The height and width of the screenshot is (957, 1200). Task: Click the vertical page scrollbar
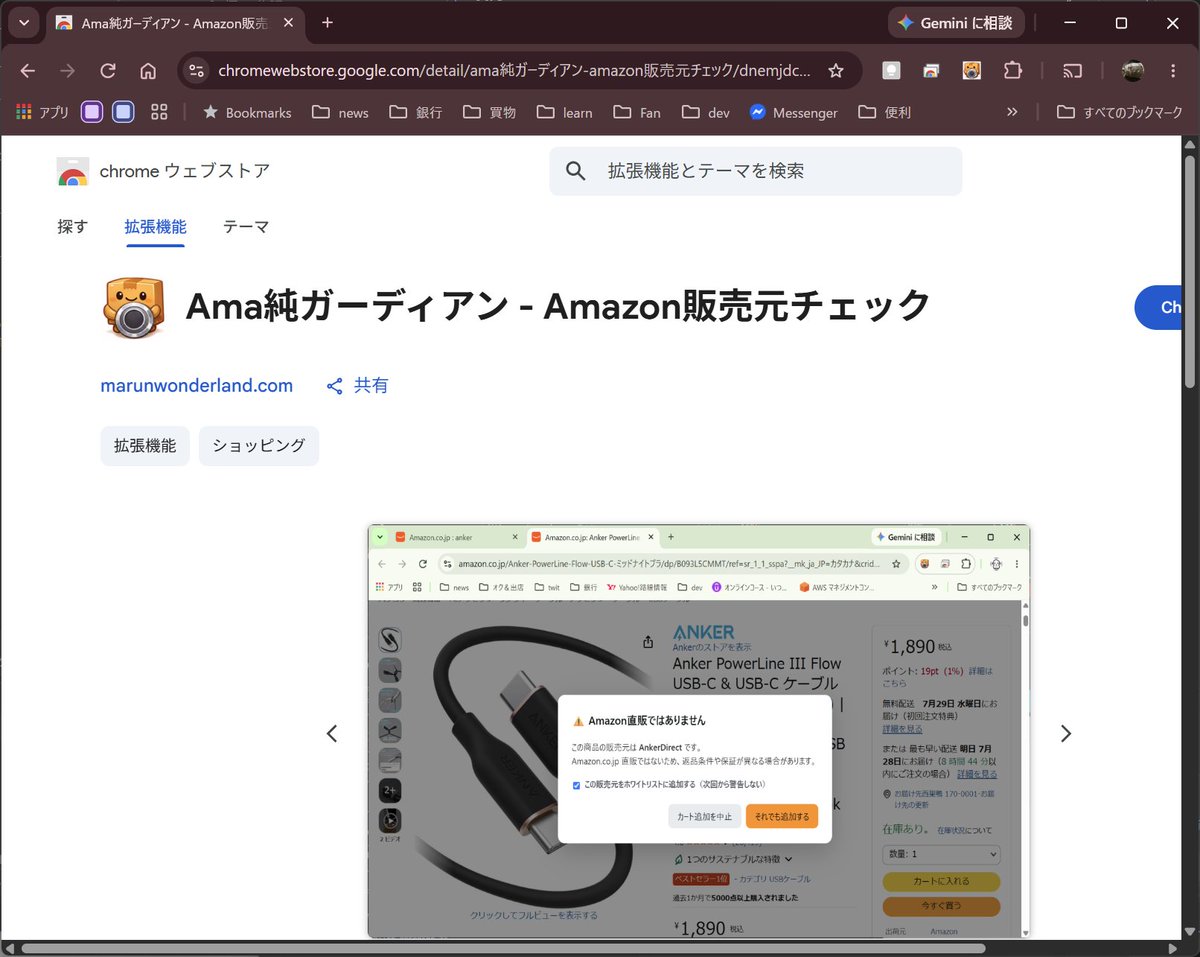pyautogui.click(x=1190, y=272)
